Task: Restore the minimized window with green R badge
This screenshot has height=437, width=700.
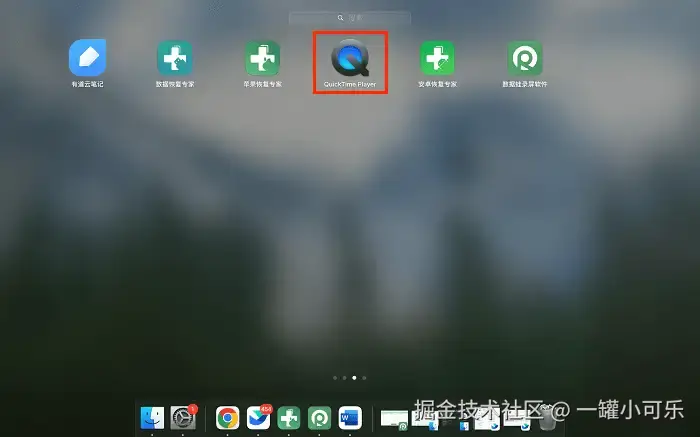Action: (394, 420)
